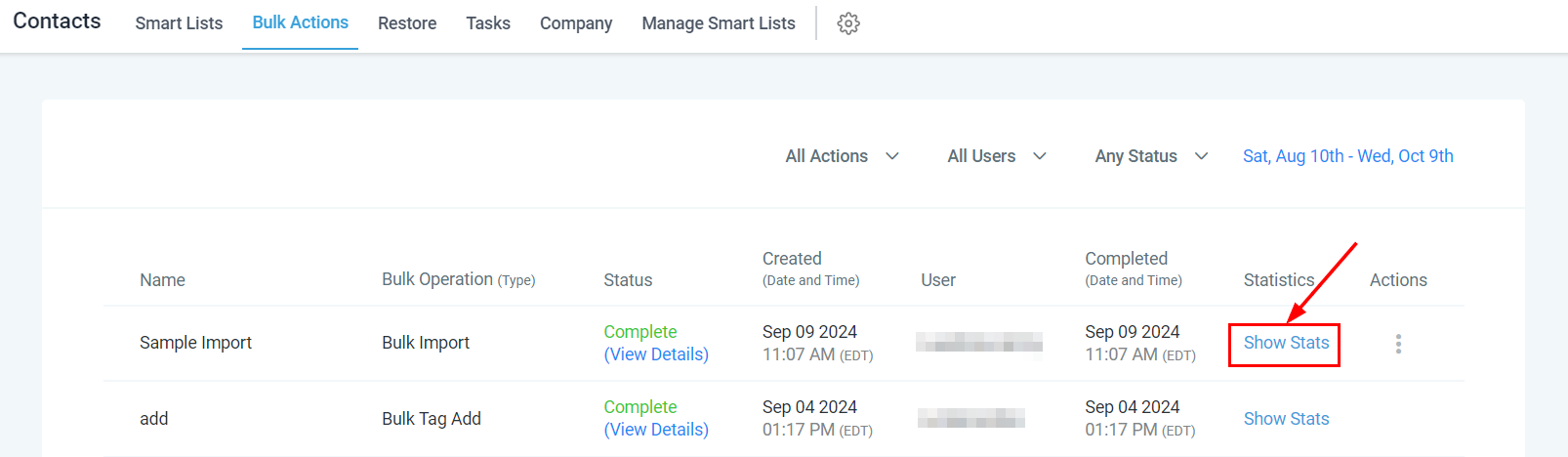Click the Sep 04 2024 completed date
Image resolution: width=1568 pixels, height=457 pixels.
[x=1133, y=407]
